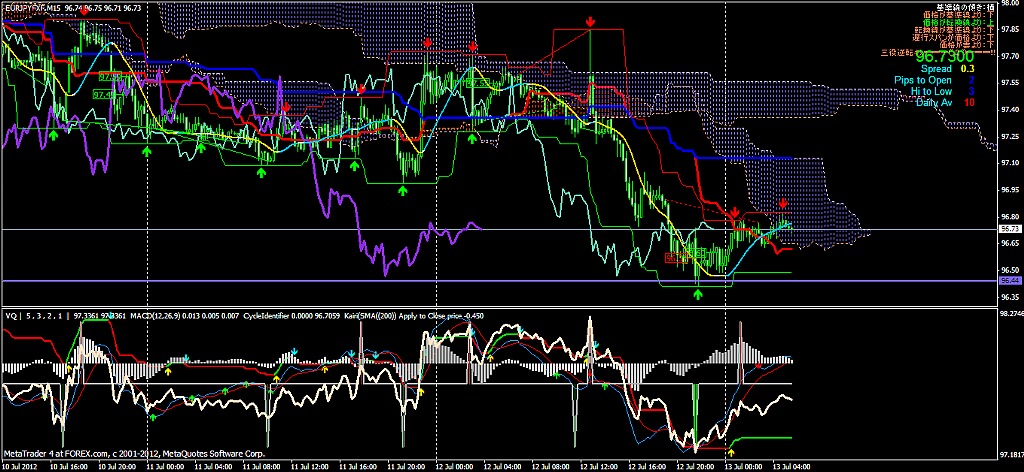The height and width of the screenshot is (472, 1024).
Task: Select the current price tag 96.73 on axis
Action: point(1009,229)
